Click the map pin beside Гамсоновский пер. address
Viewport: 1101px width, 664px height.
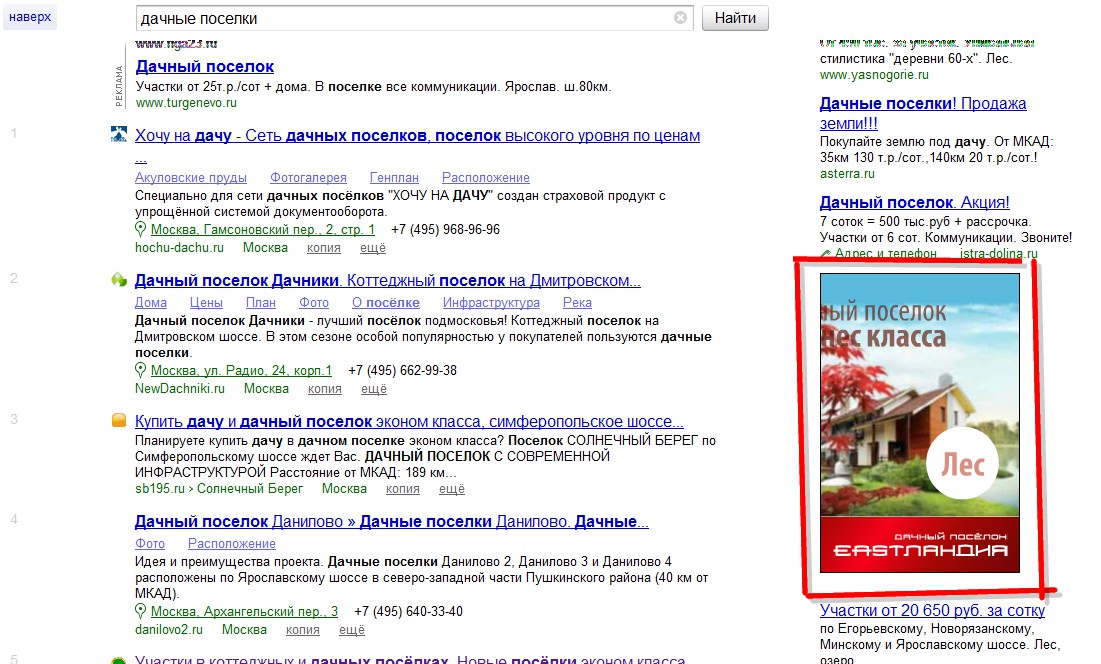pos(140,229)
